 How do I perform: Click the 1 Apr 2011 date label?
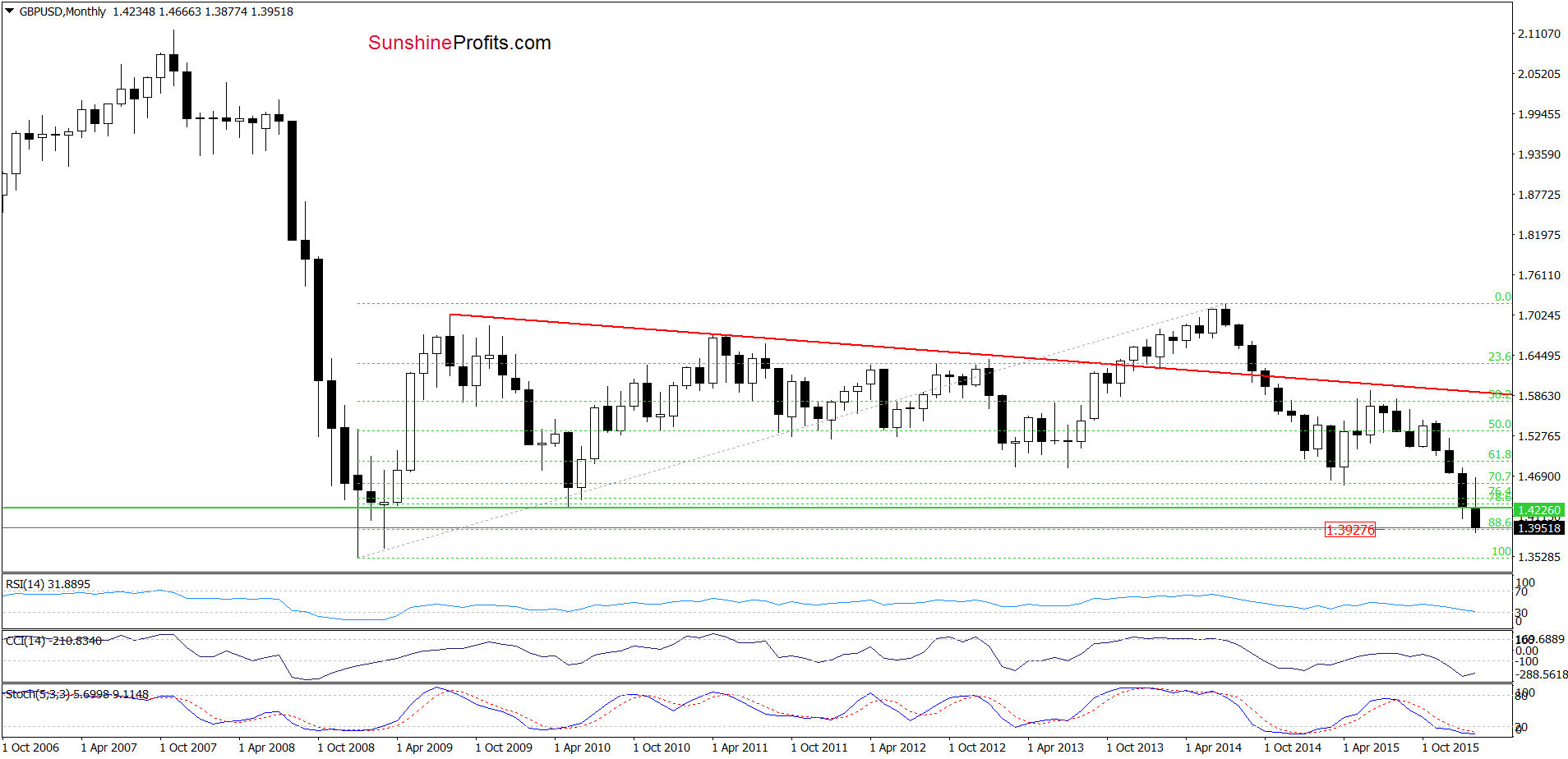point(740,747)
